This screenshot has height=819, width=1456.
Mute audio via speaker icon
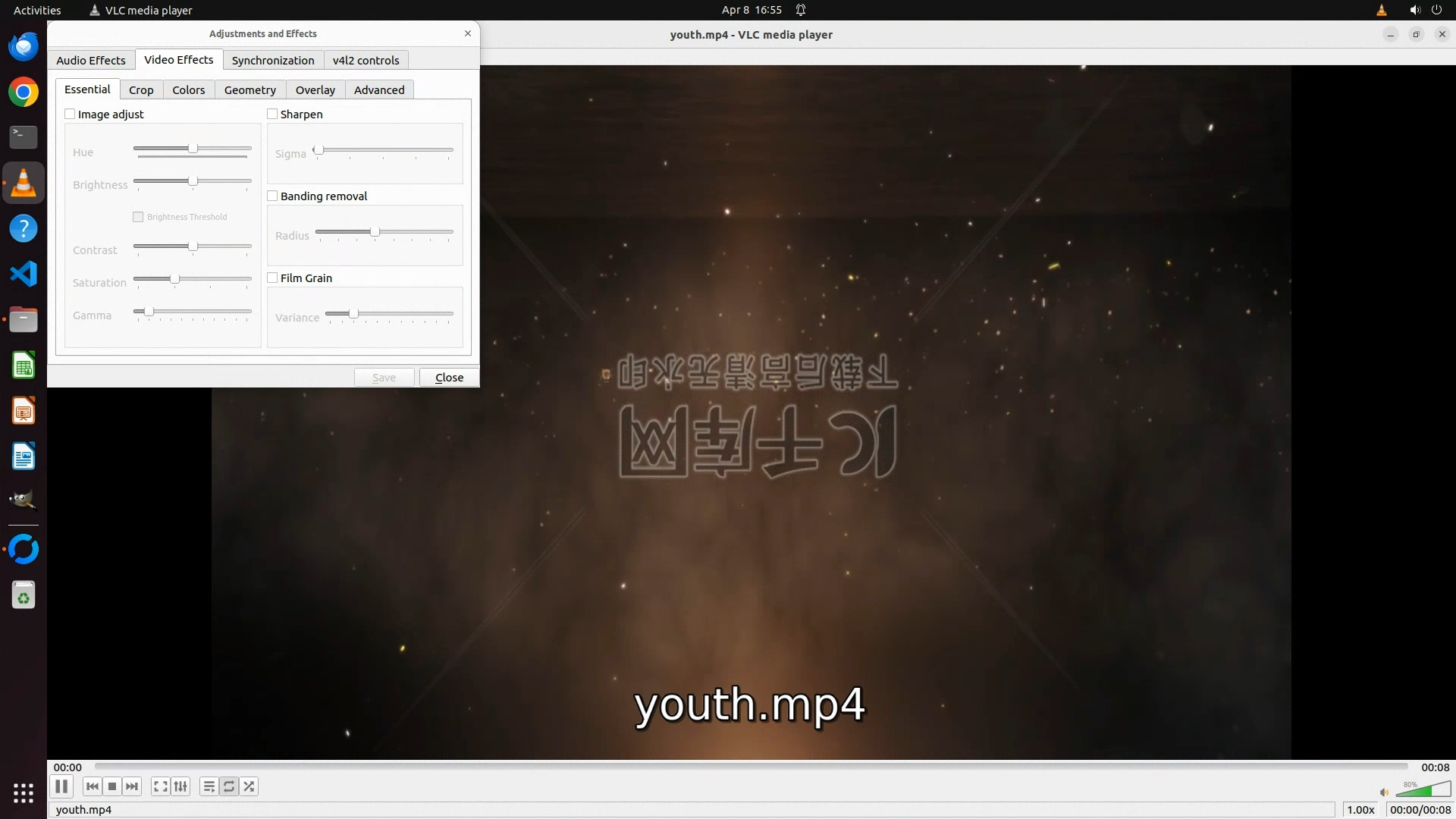click(1384, 792)
